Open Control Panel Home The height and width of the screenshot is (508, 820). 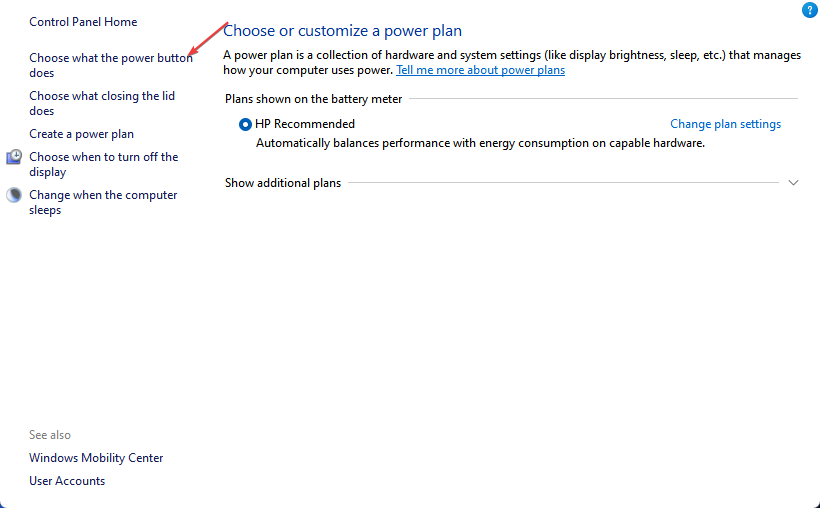[x=83, y=22]
